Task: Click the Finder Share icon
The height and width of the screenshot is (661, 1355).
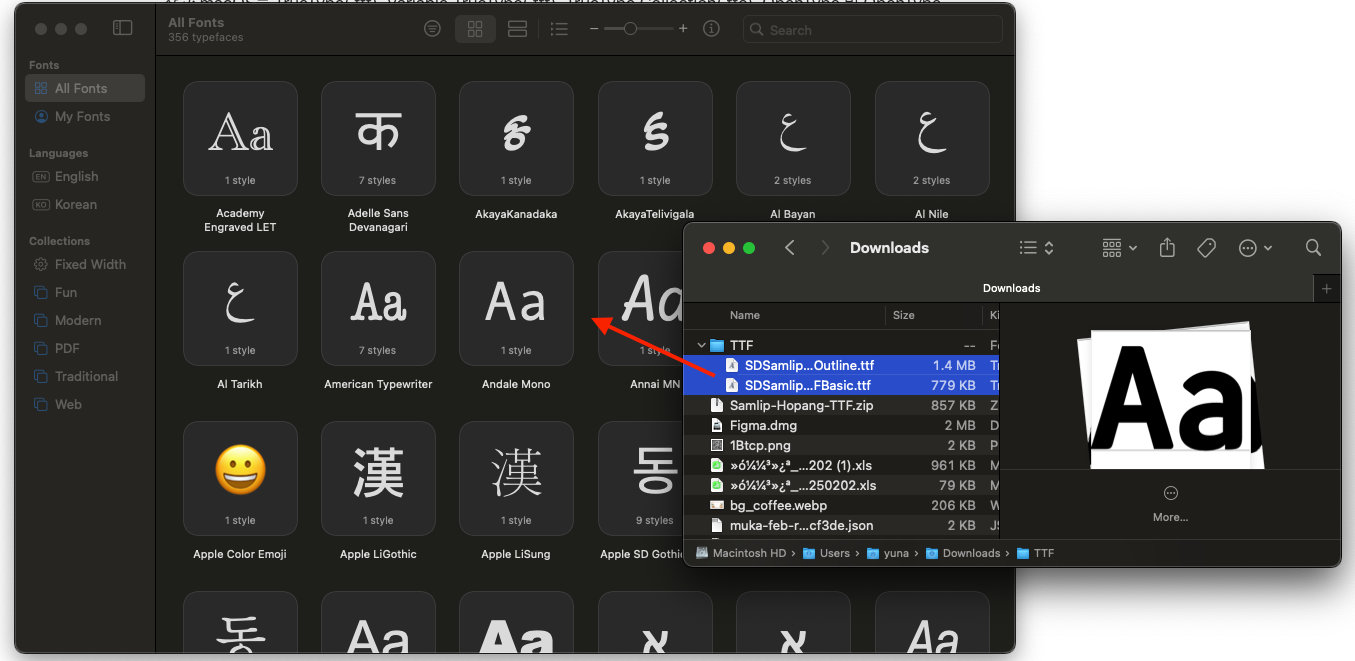Action: pos(1167,248)
